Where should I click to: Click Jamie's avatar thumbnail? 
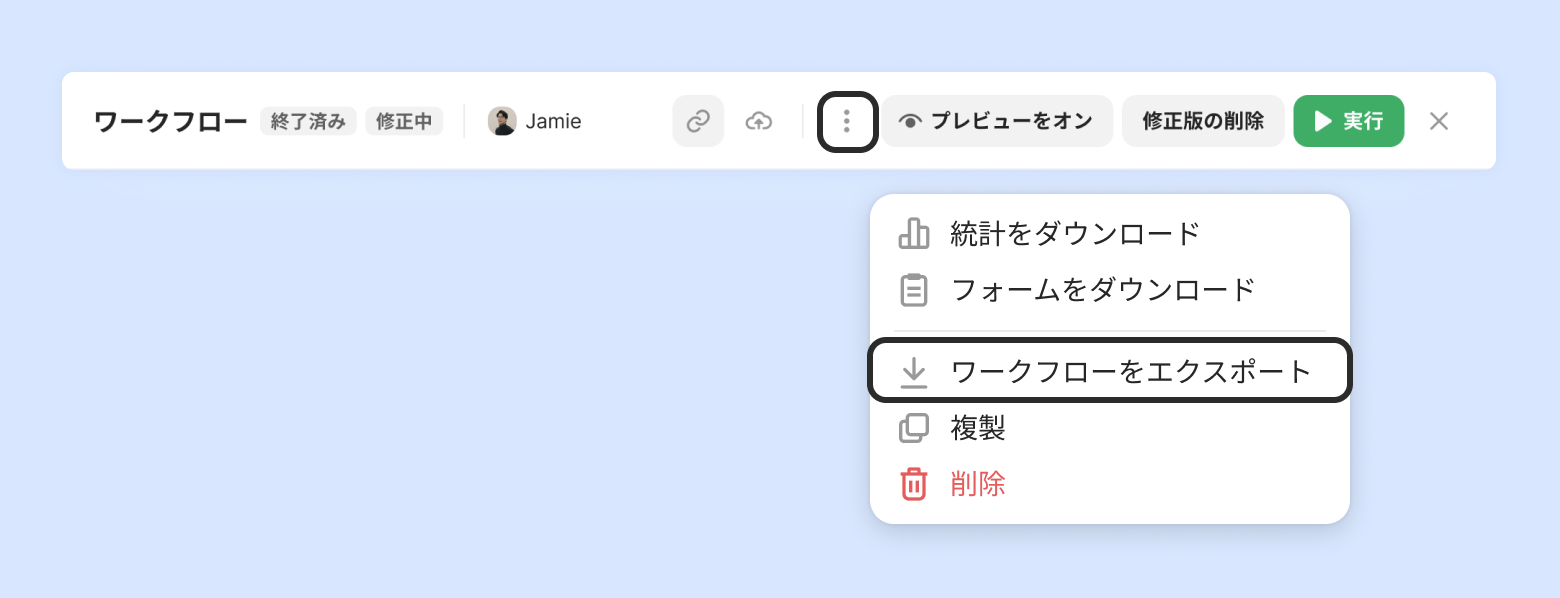coord(502,121)
